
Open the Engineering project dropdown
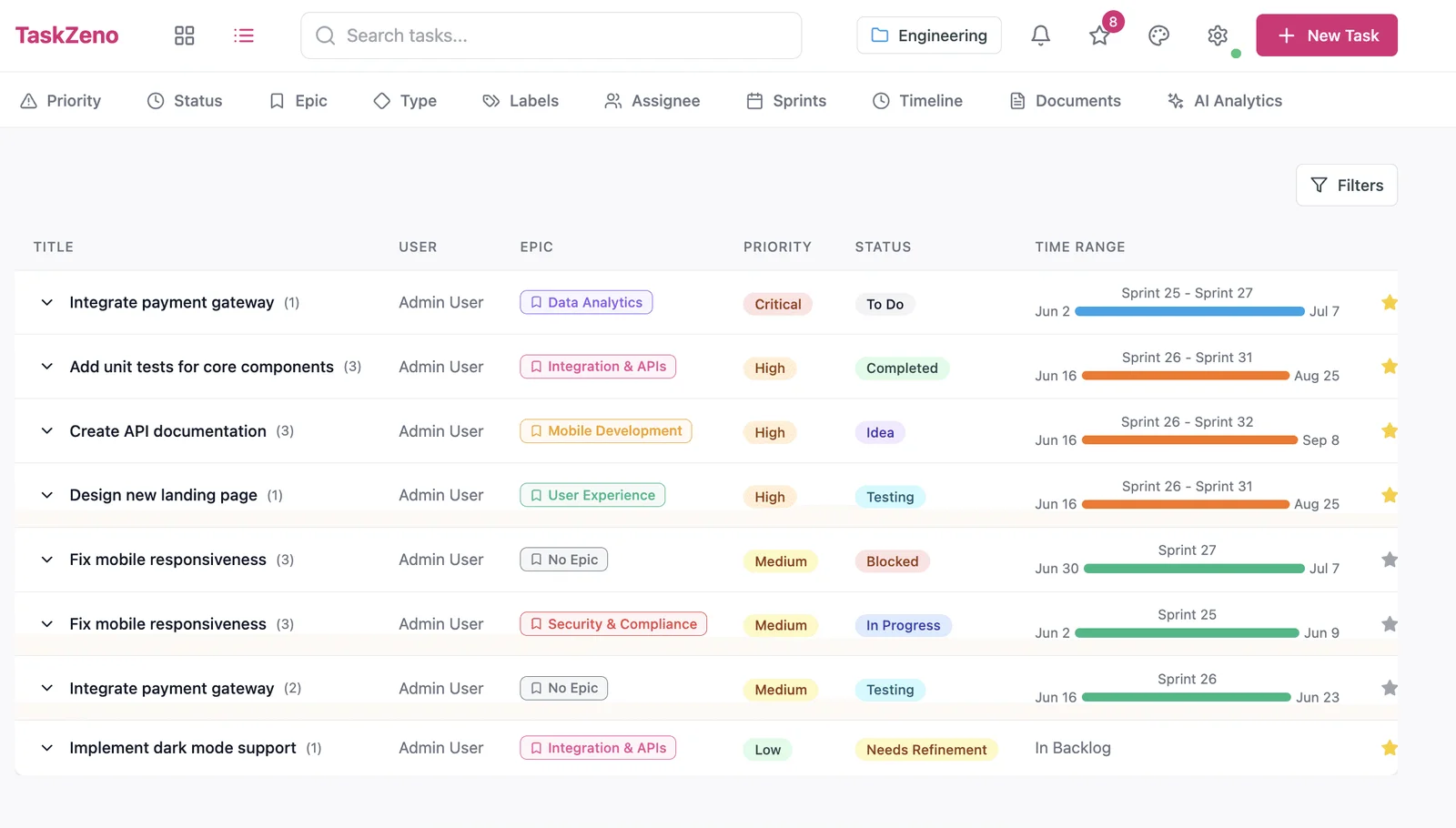(928, 35)
